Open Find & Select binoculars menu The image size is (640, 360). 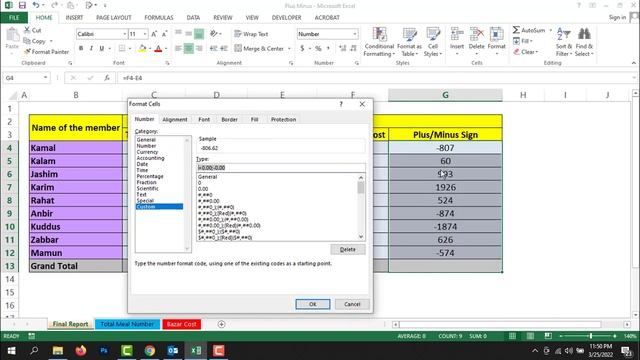click(584, 42)
